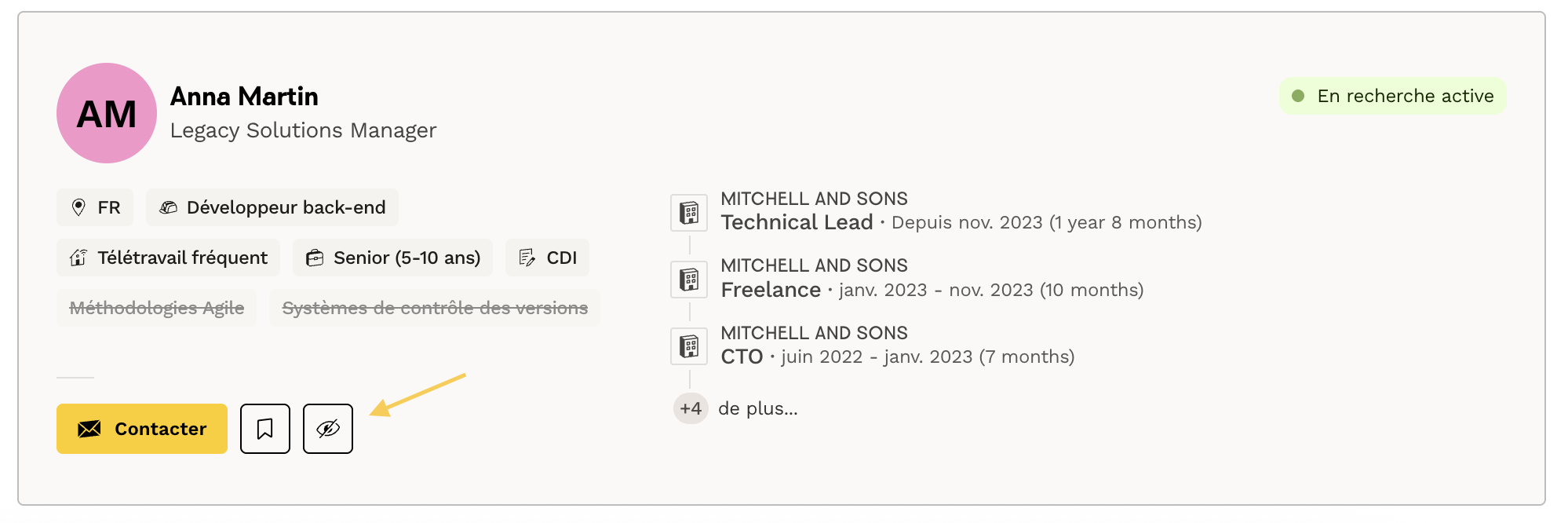Open the AM avatar circle

[x=107, y=113]
